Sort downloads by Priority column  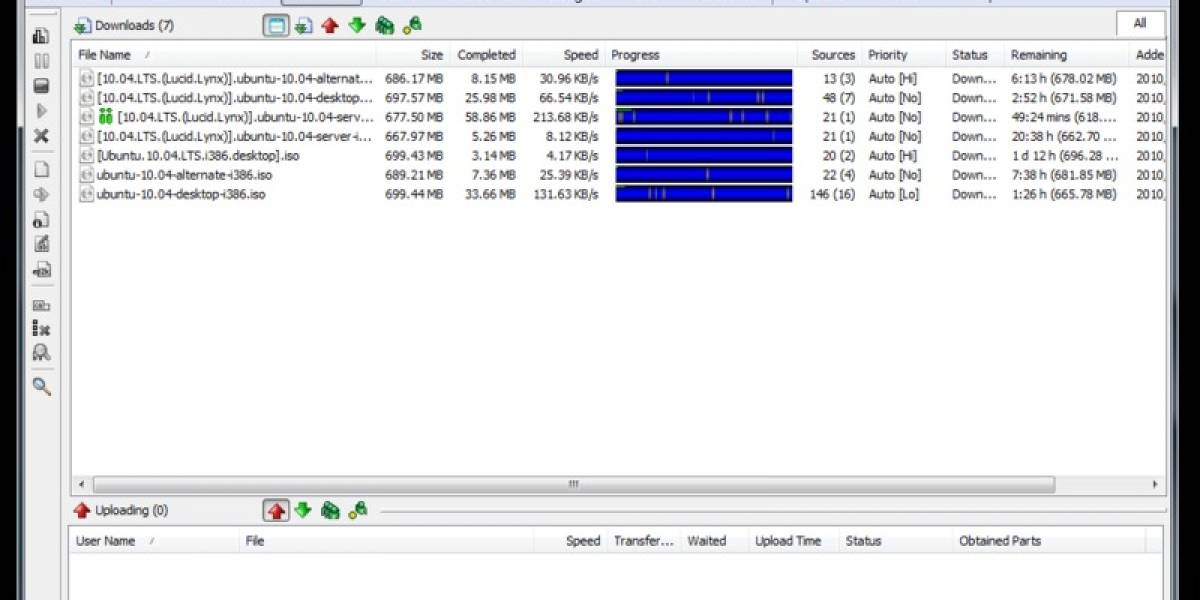[904, 55]
